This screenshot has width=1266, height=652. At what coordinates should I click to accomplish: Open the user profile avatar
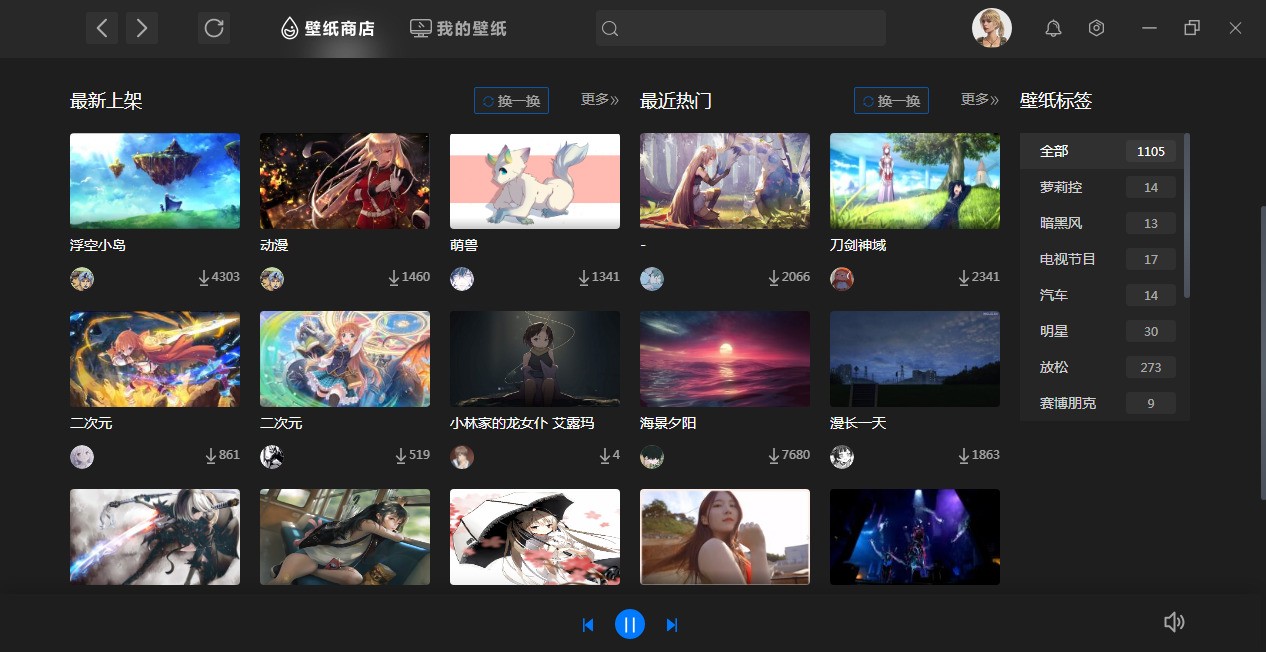(x=992, y=28)
